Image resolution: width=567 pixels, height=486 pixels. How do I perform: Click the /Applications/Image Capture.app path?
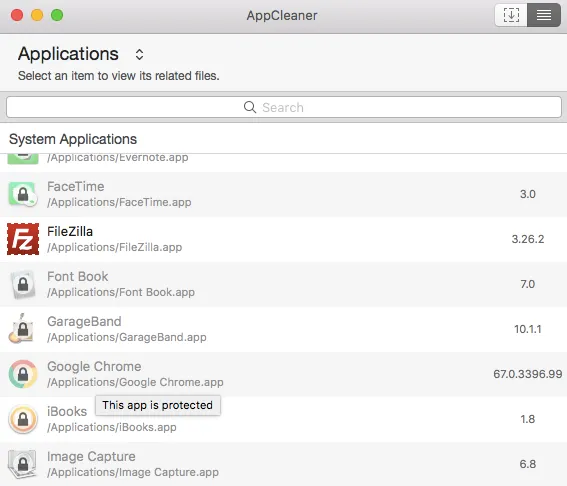133,472
